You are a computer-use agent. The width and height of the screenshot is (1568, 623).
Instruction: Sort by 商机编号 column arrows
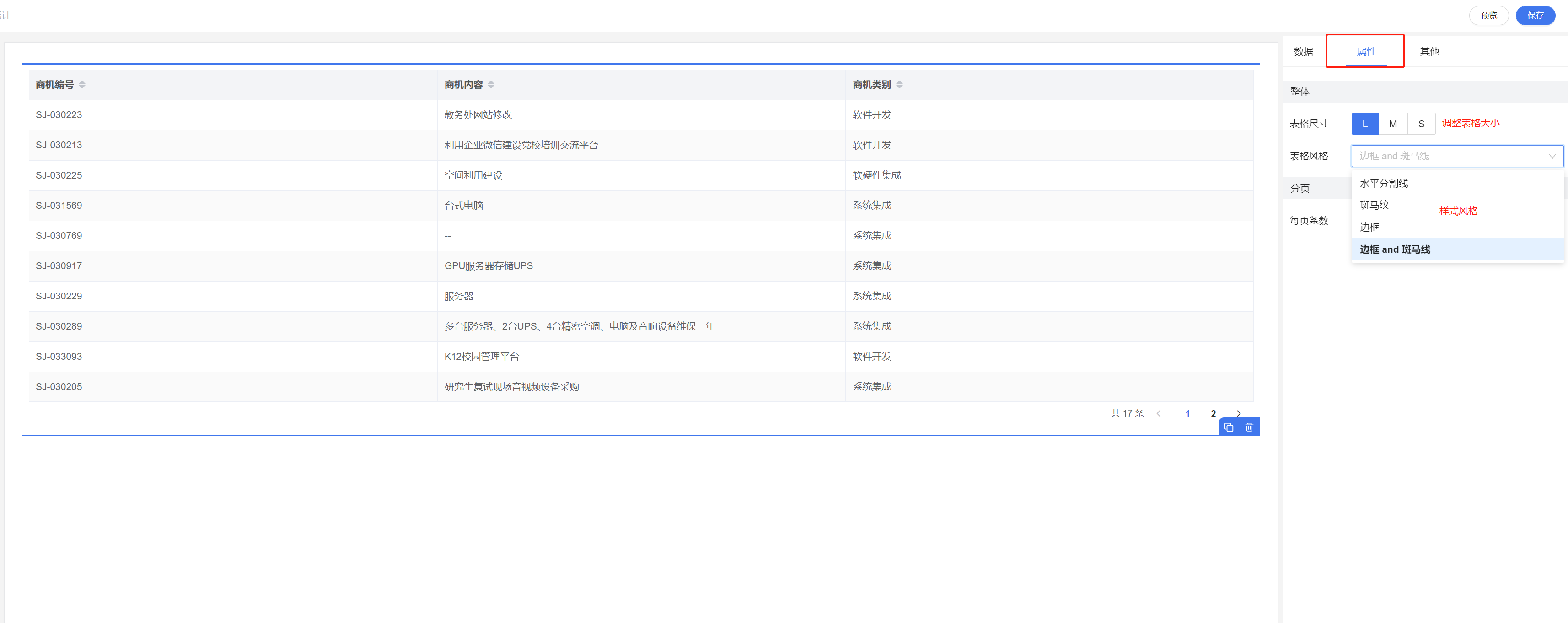pos(82,85)
